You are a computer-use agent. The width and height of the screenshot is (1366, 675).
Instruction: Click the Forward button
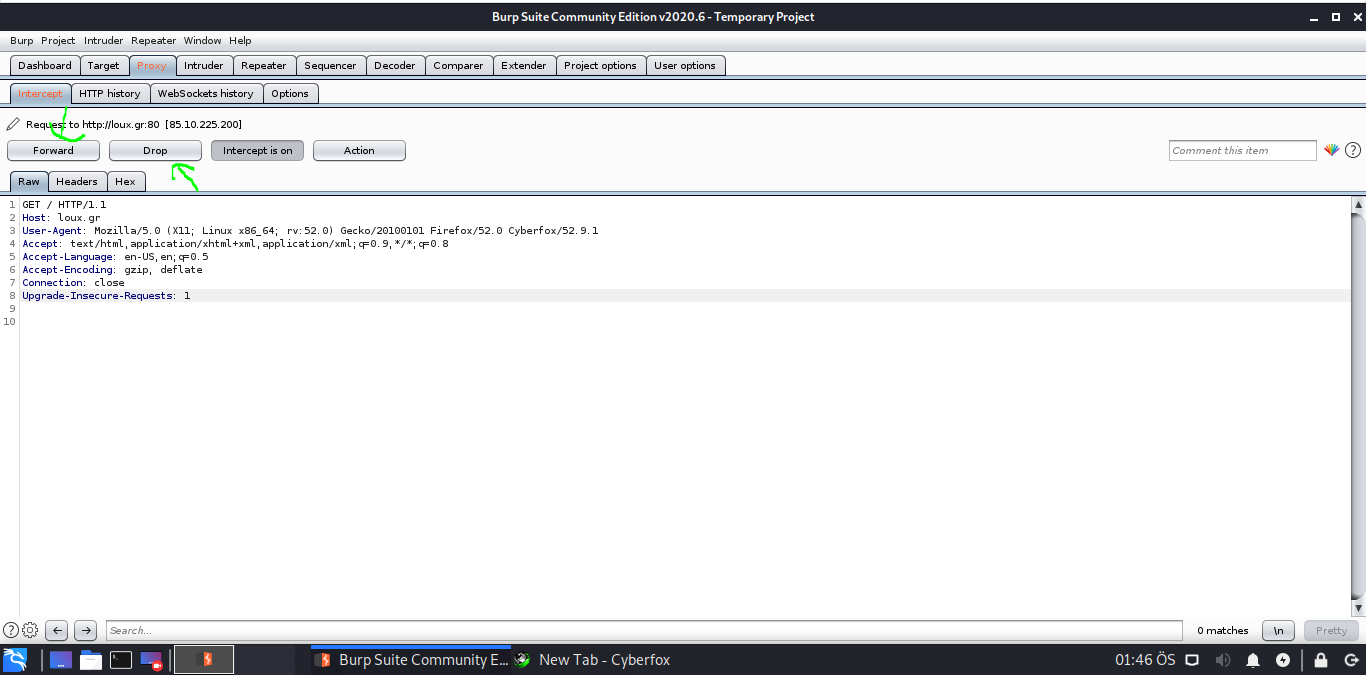coord(53,150)
